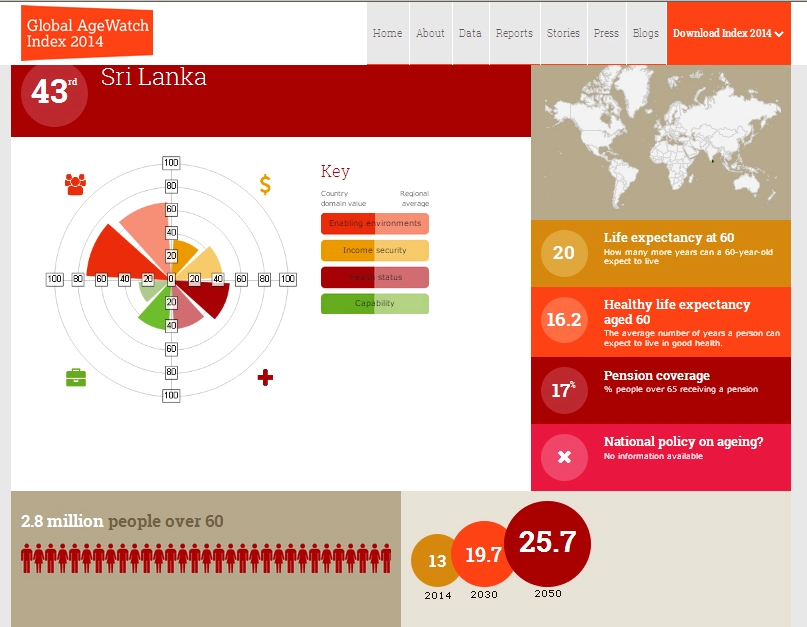Select the Enabling environments key swatch
The height and width of the screenshot is (627, 807).
(x=374, y=223)
